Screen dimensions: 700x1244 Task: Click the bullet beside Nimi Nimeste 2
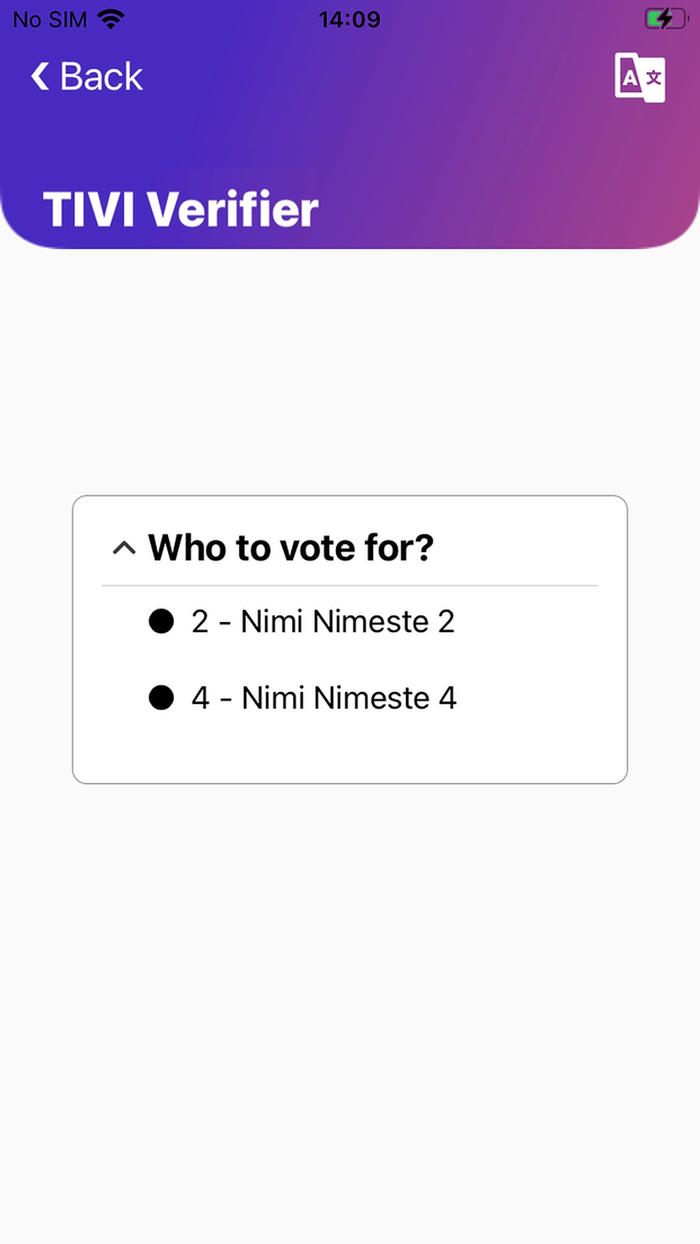161,622
